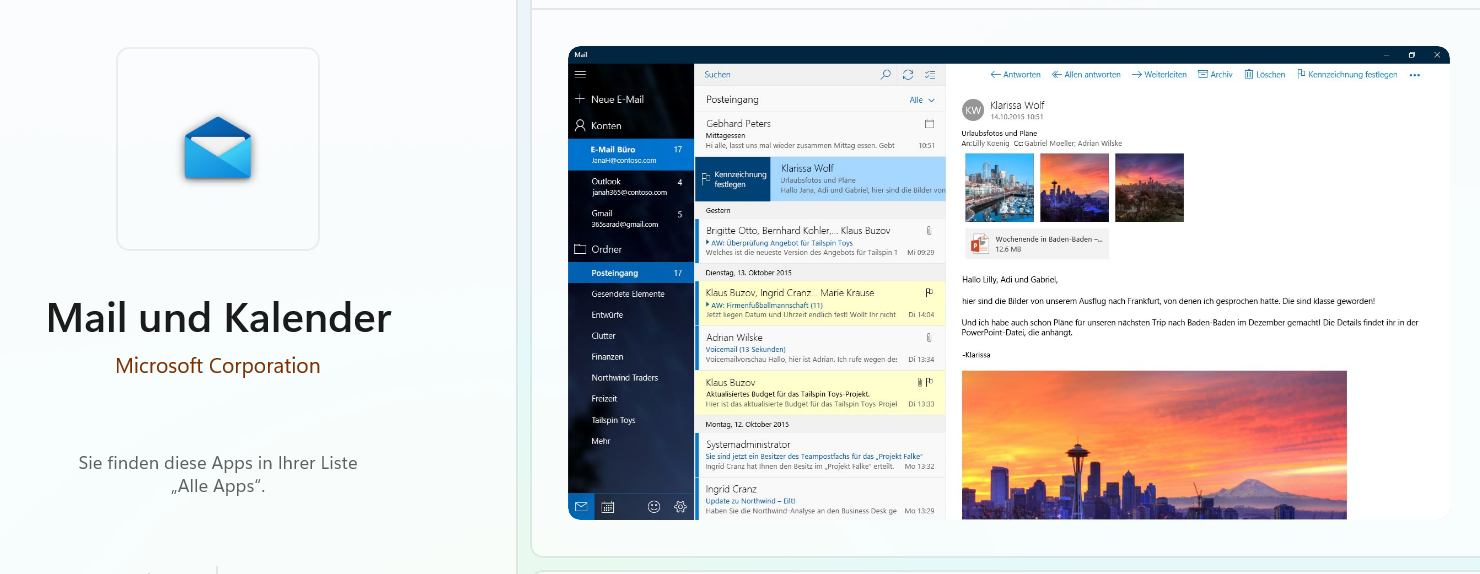
Task: Open the marina city photo thumbnail
Action: point(999,187)
